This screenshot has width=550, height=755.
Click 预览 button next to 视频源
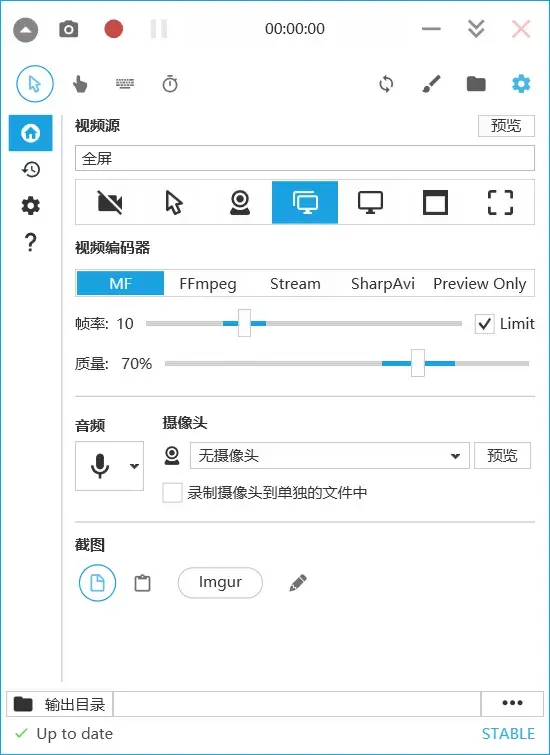506,126
